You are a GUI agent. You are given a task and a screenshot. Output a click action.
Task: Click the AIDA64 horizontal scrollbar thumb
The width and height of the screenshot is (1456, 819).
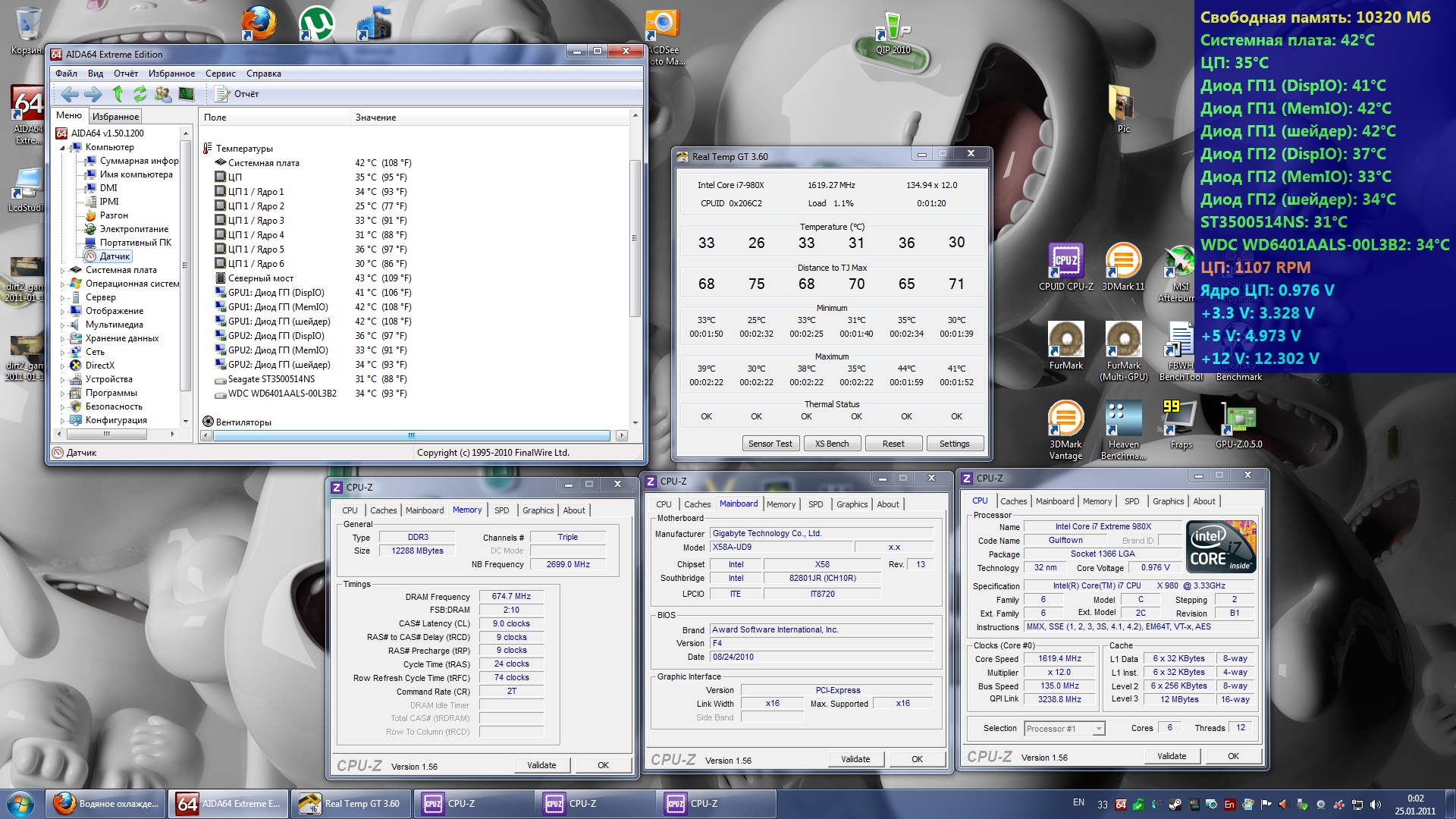point(411,435)
